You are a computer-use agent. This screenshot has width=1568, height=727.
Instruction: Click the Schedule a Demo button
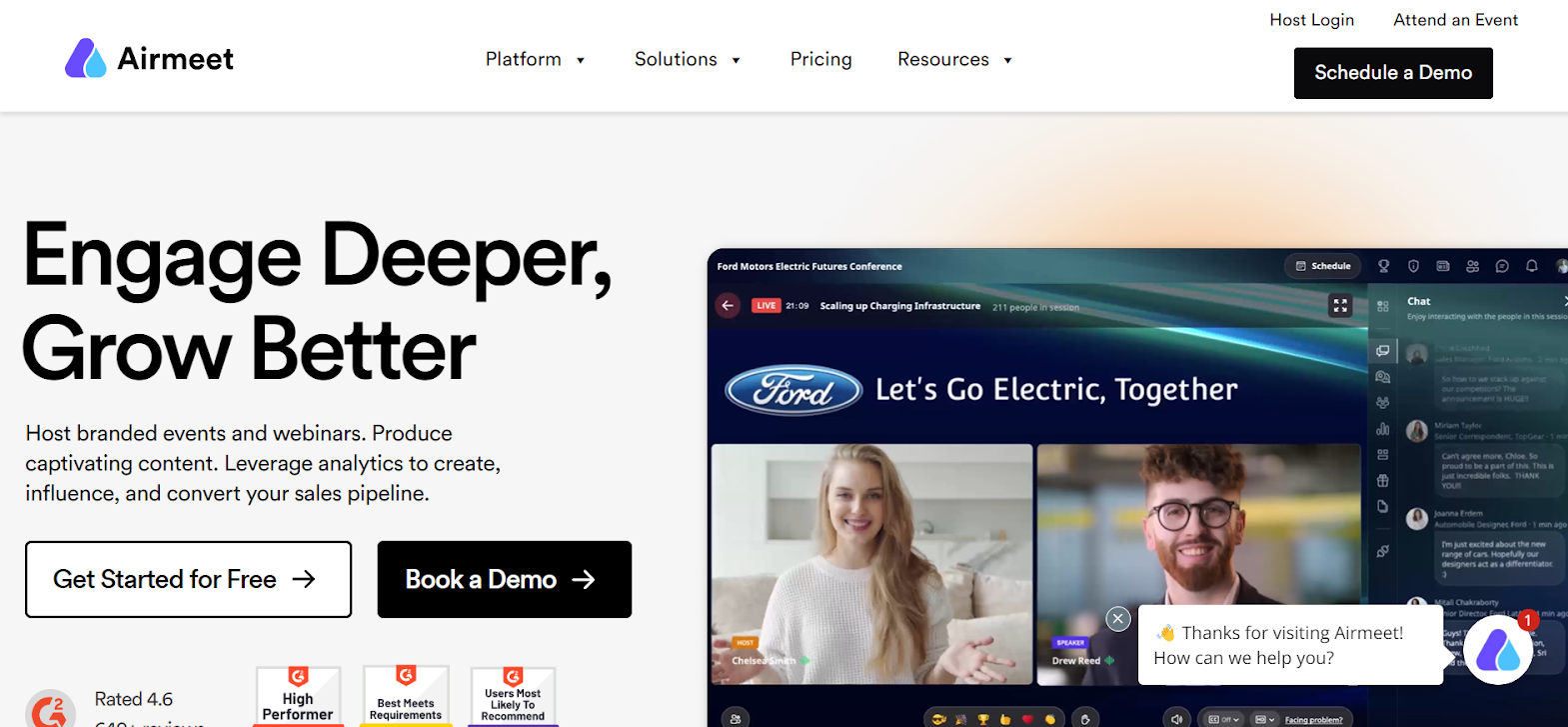1392,73
